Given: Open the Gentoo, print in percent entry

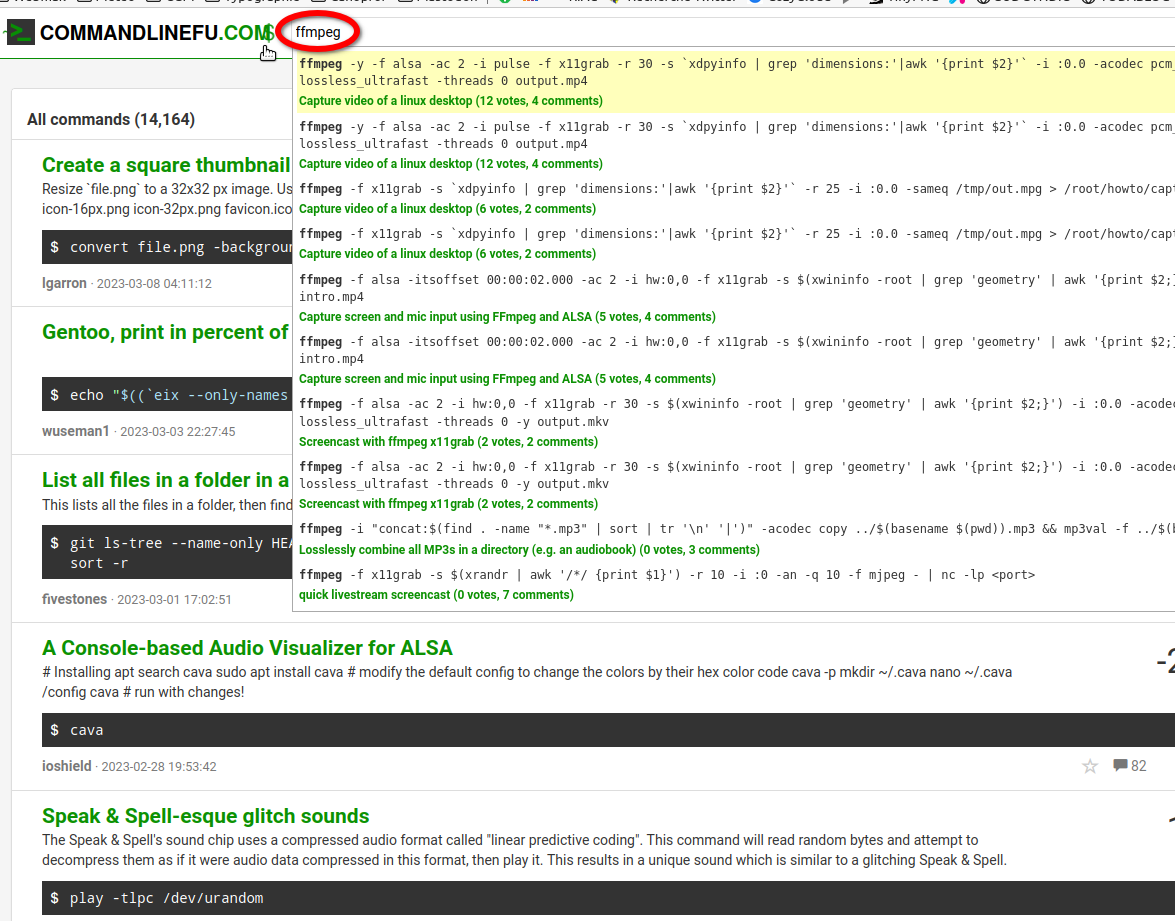Looking at the screenshot, I should point(166,332).
